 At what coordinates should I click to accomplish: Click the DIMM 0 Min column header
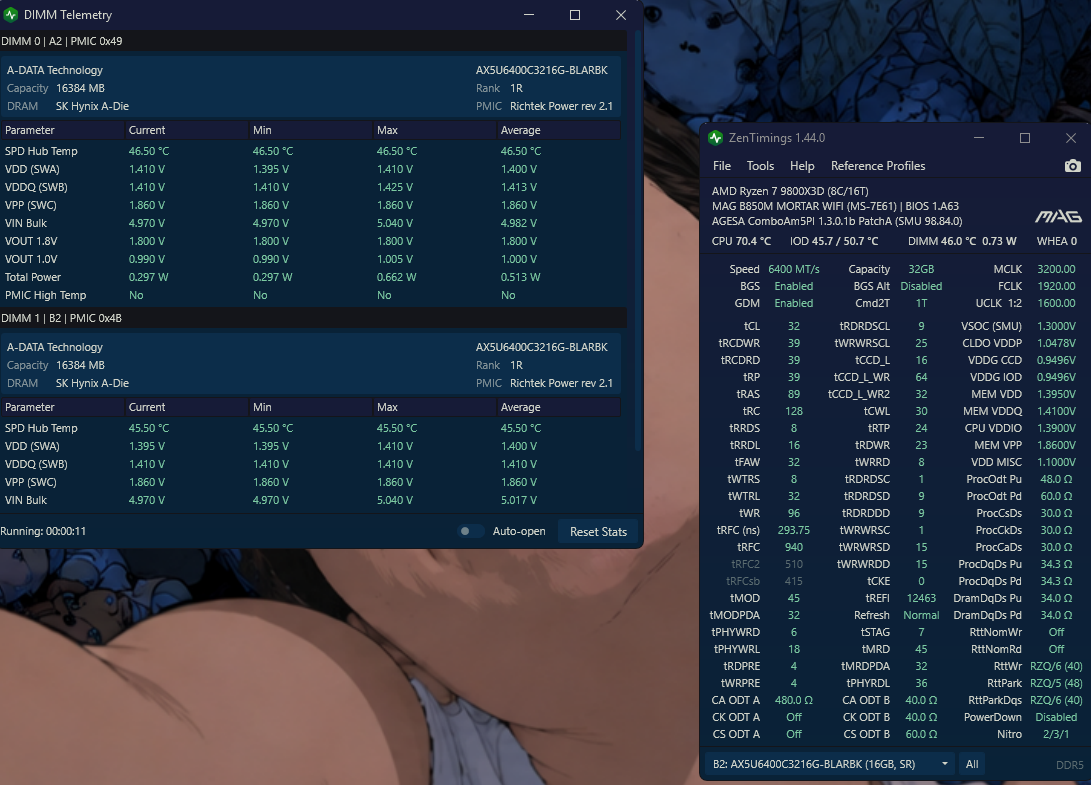310,130
